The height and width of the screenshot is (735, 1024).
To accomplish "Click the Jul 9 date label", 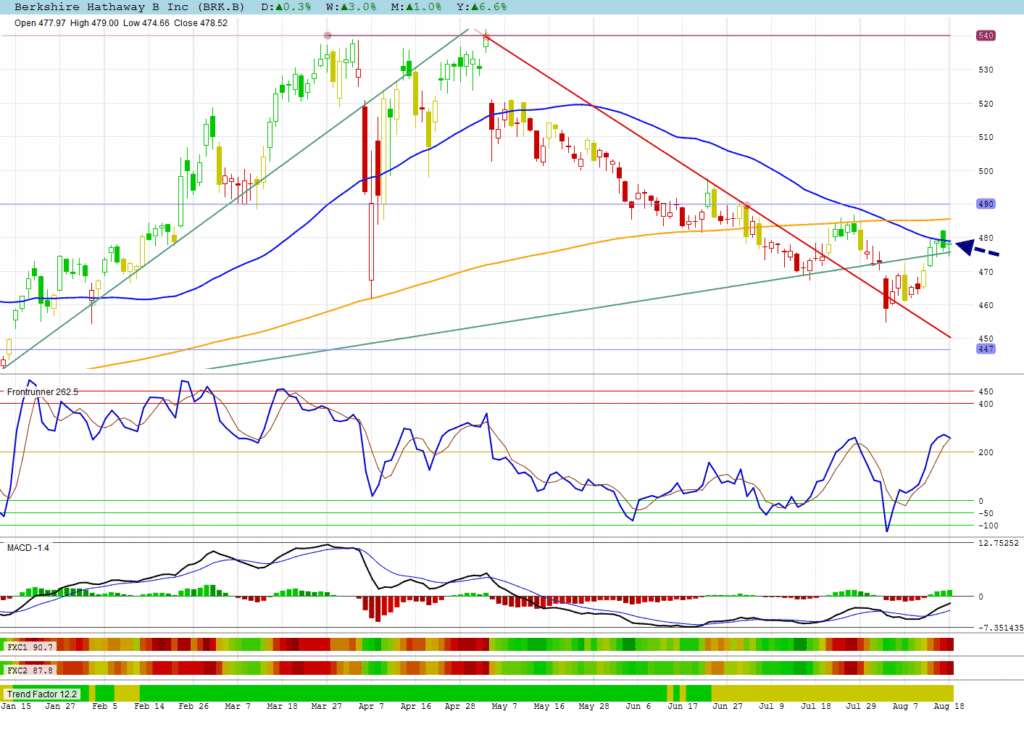I will pyautogui.click(x=771, y=706).
